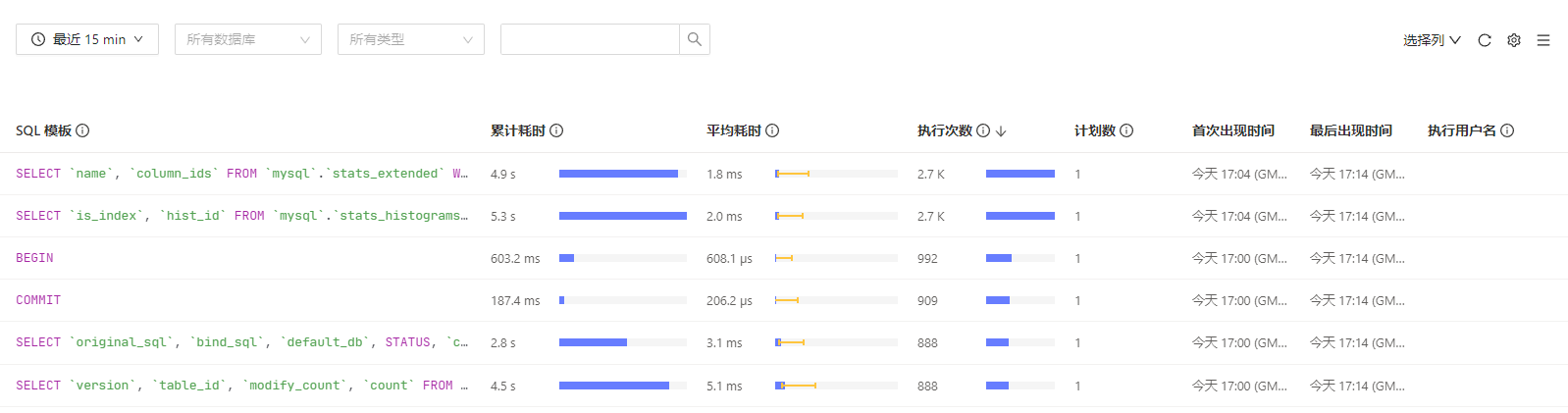Expand the 所有类型 dropdown
Screen dimensions: 1568x413
[410, 39]
